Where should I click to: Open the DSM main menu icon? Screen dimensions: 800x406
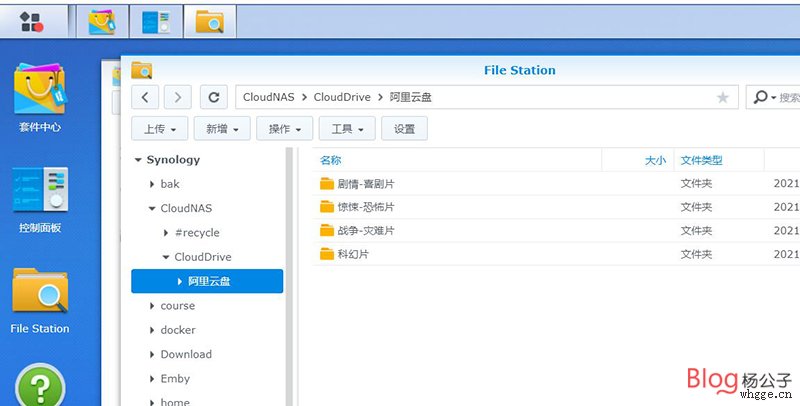pyautogui.click(x=32, y=22)
